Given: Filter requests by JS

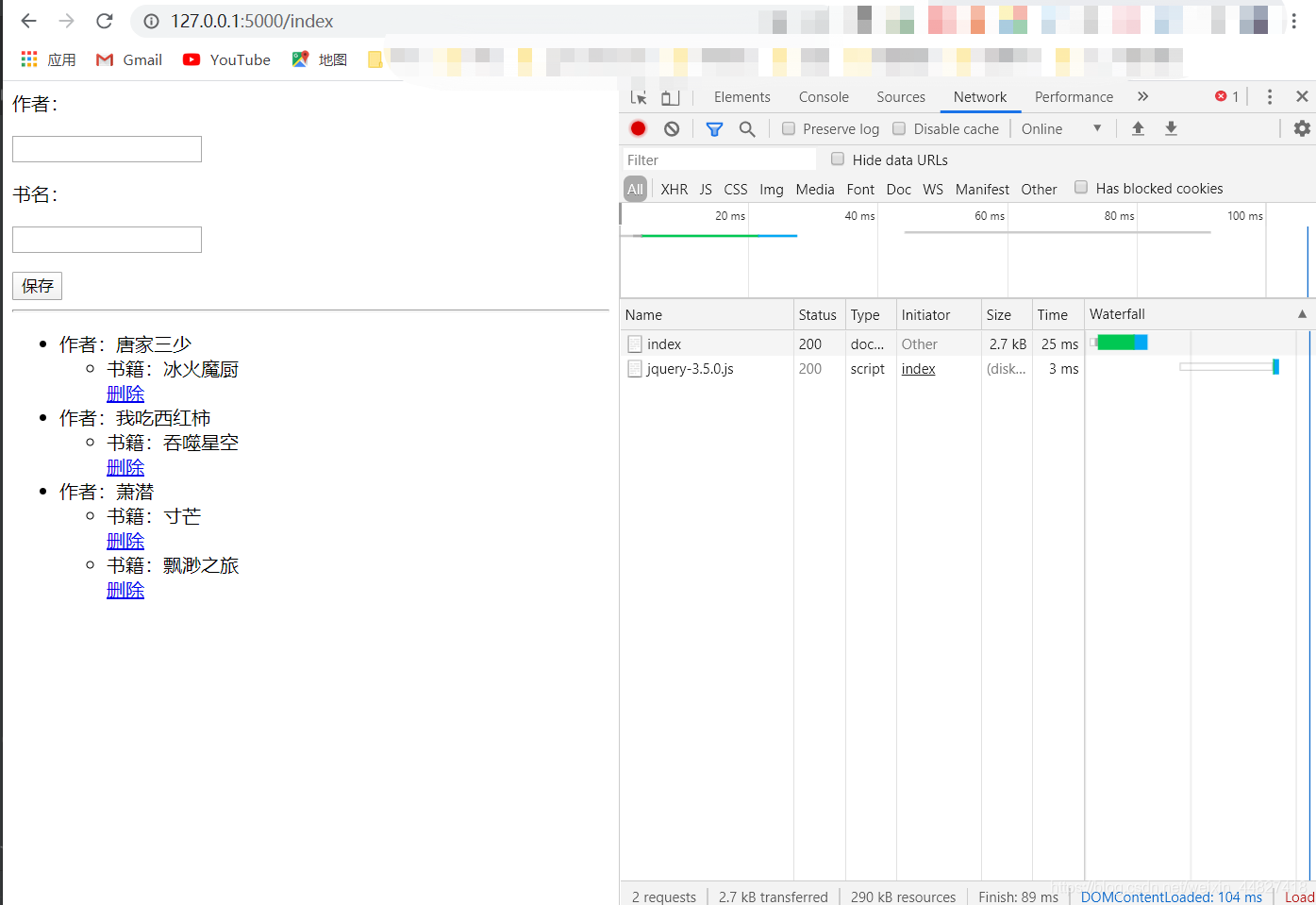Looking at the screenshot, I should point(706,189).
